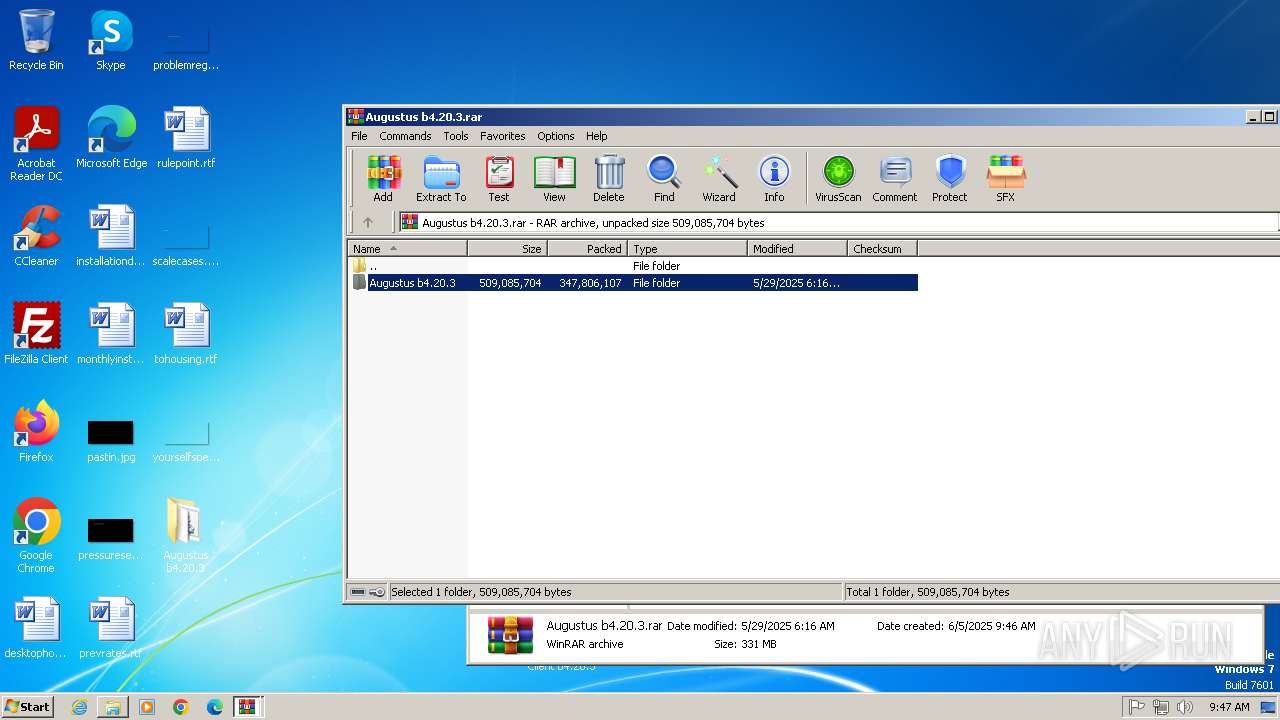The width and height of the screenshot is (1280, 720).
Task: Select the tohousing.rtf desktop file
Action: tap(186, 334)
